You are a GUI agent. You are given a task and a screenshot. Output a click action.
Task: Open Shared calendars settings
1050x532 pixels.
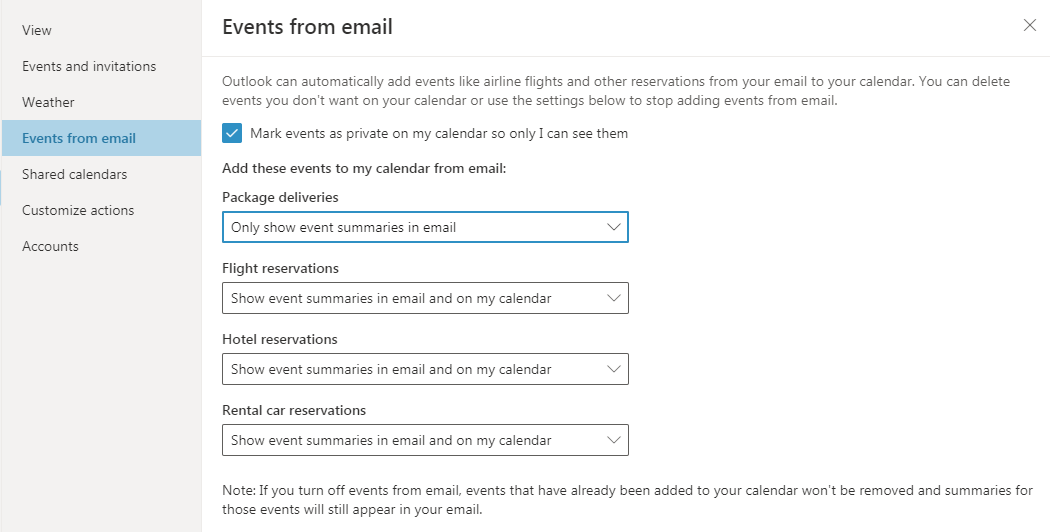point(74,174)
